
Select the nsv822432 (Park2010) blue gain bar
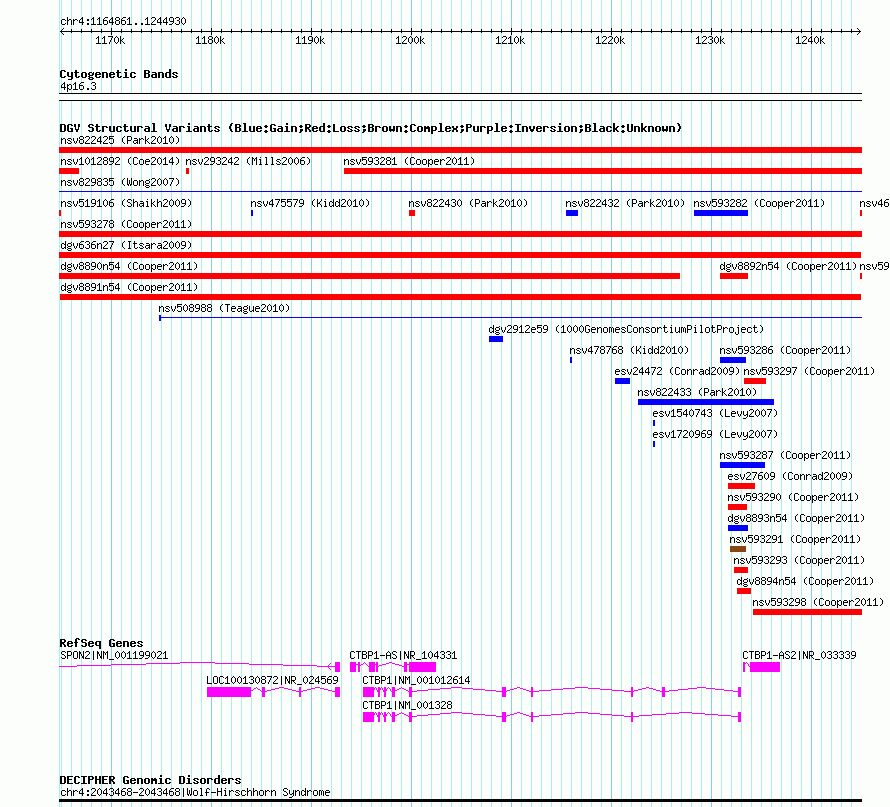(572, 213)
